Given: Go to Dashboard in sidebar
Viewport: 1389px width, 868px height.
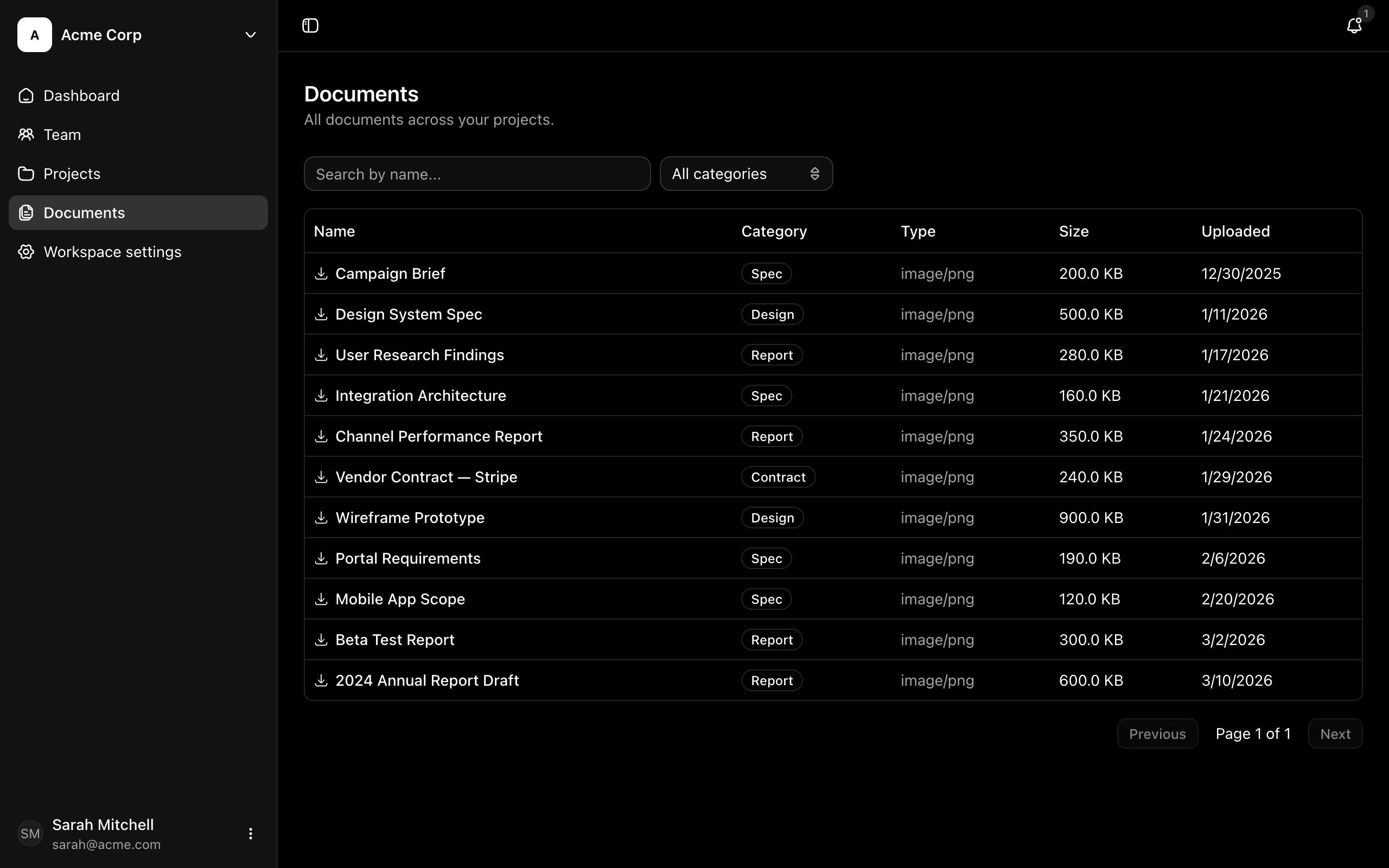Looking at the screenshot, I should [x=81, y=95].
